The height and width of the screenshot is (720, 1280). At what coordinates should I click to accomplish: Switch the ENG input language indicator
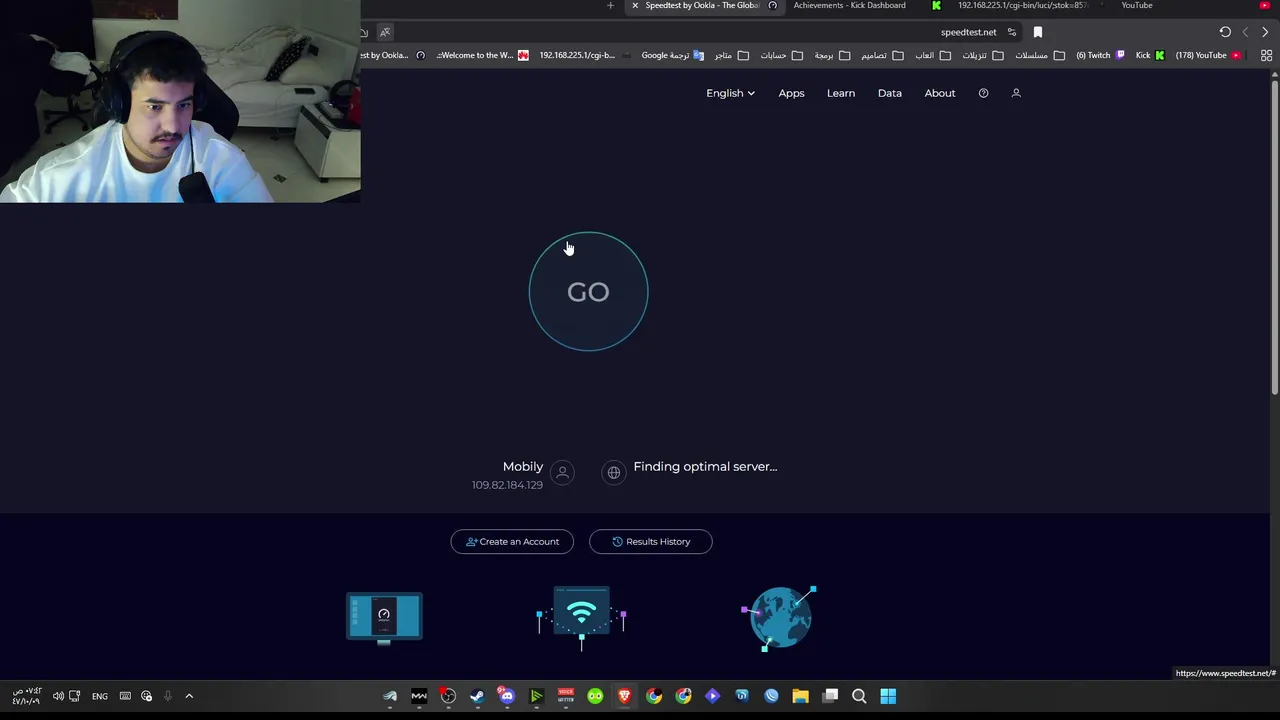[100, 696]
